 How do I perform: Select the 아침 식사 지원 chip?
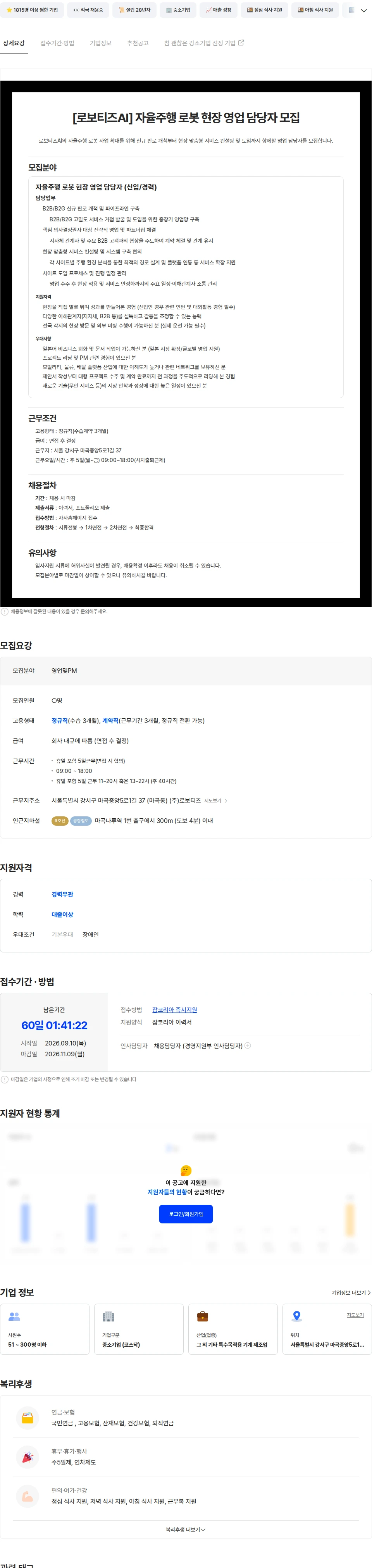click(x=315, y=10)
